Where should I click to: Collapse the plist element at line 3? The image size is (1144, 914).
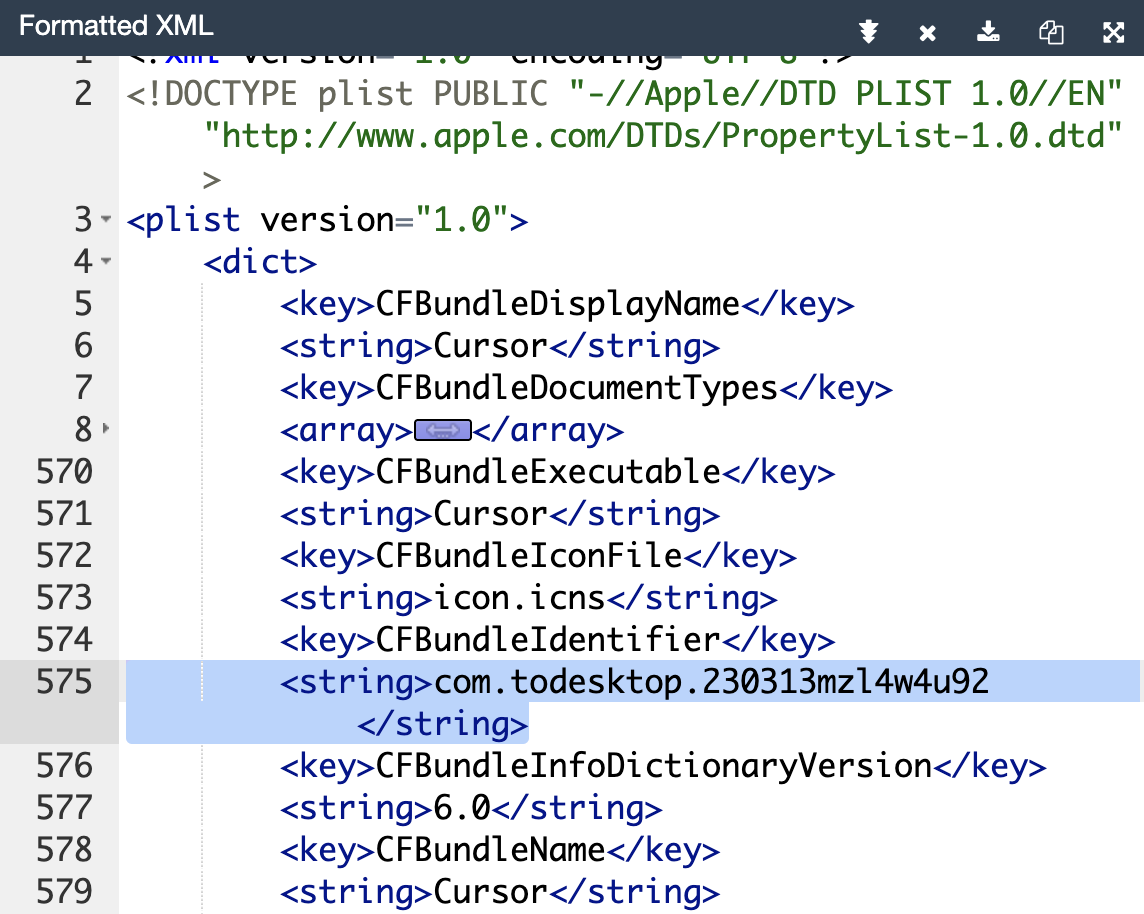pos(106,219)
